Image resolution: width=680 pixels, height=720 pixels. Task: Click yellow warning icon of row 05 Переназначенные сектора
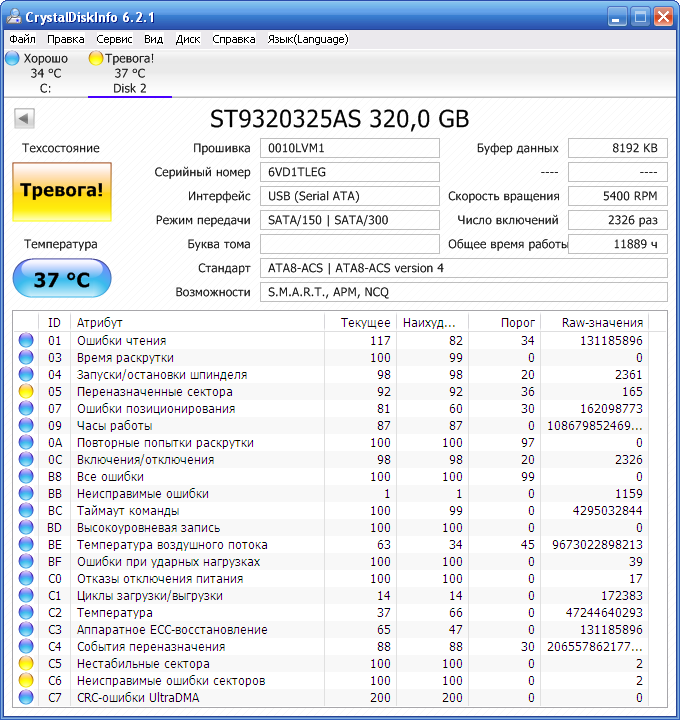tap(26, 391)
